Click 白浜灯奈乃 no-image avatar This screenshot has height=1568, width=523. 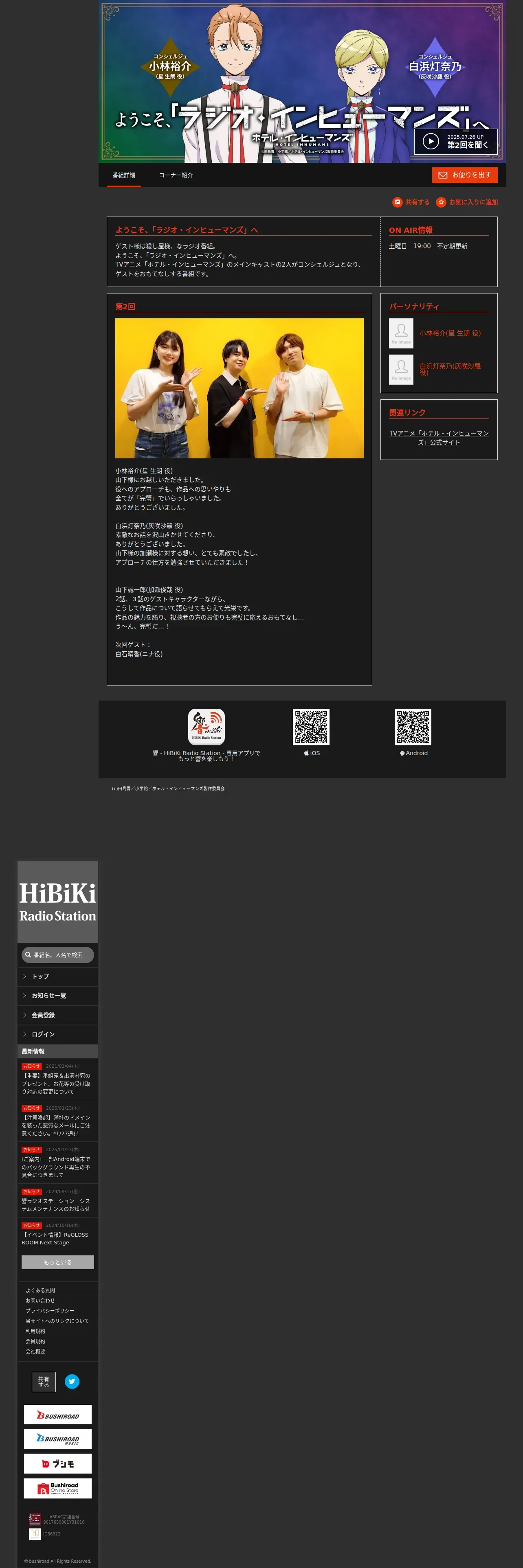pyautogui.click(x=401, y=370)
